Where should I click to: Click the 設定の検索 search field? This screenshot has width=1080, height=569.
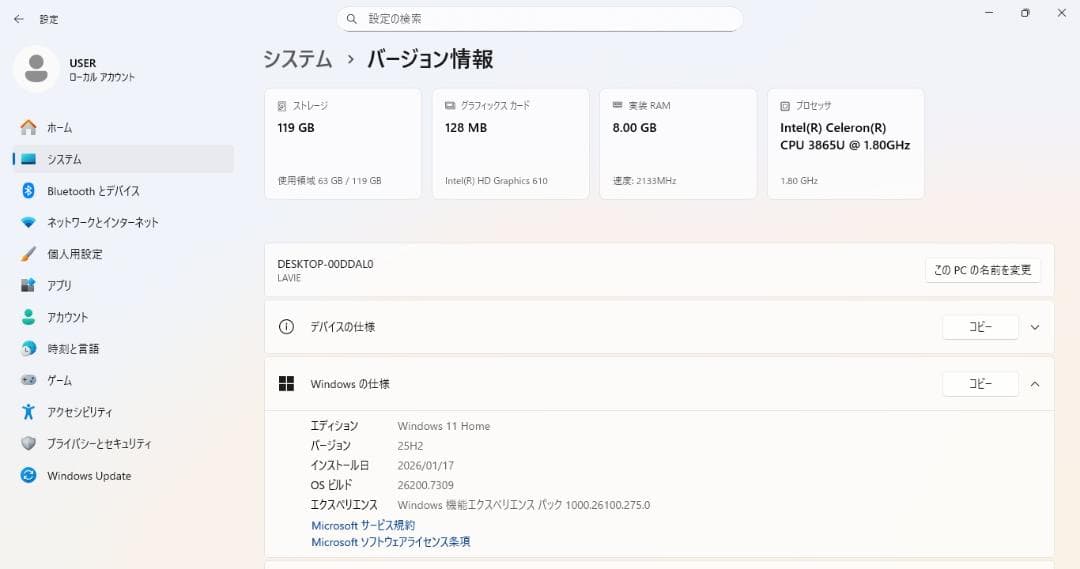coord(539,19)
